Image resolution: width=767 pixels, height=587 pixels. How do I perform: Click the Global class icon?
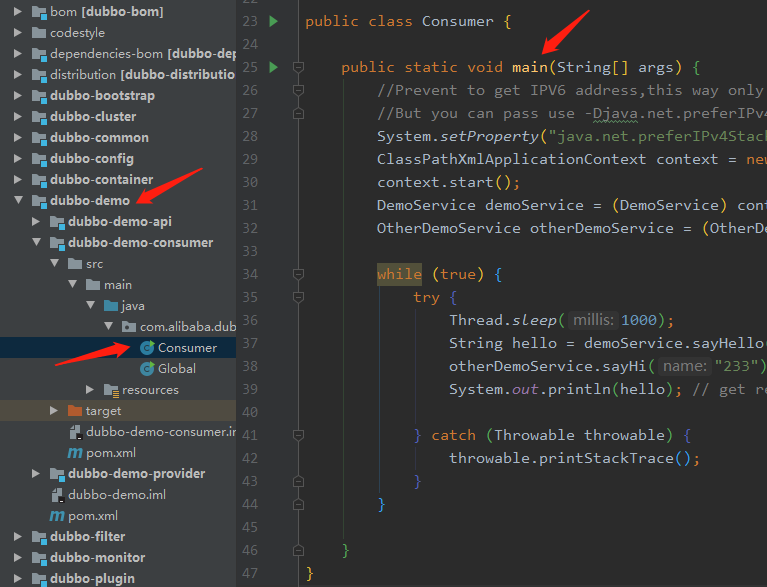pos(147,368)
